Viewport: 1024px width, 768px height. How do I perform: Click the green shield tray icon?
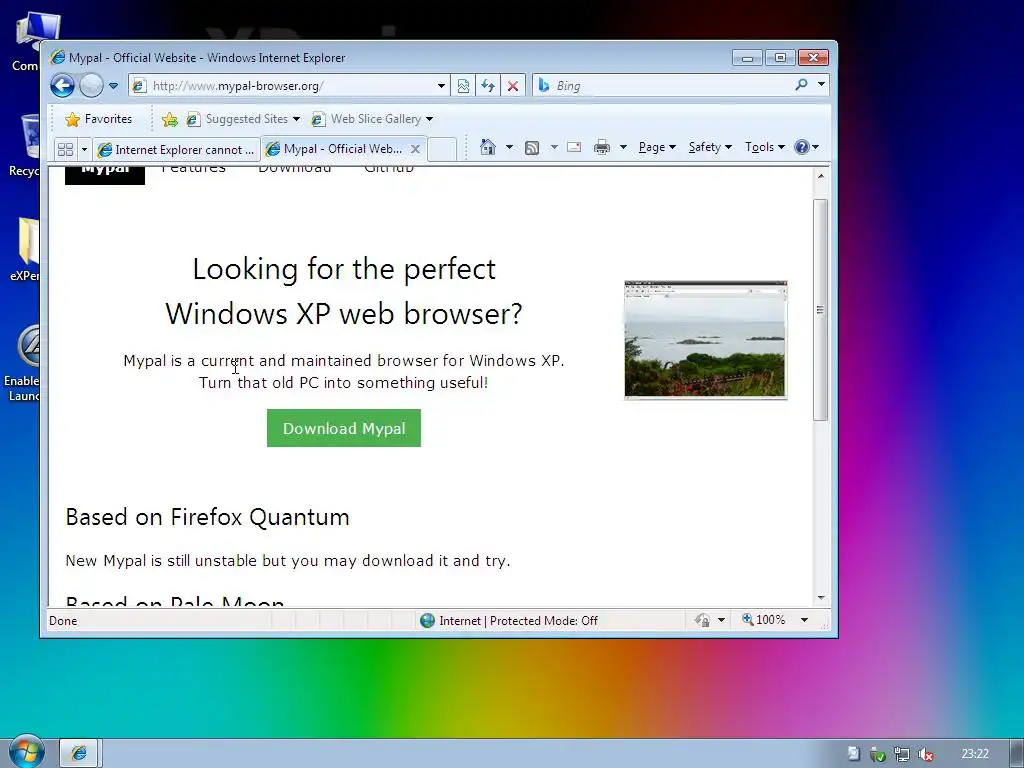878,754
